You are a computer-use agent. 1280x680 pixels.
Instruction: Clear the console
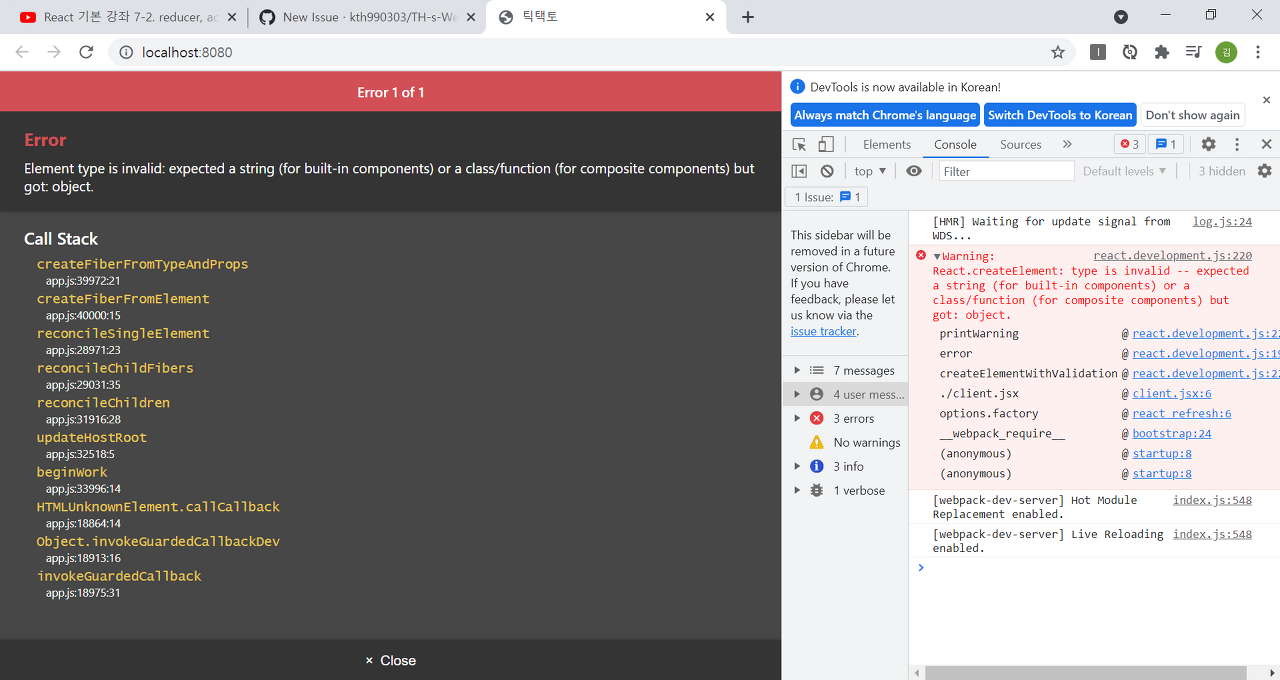(827, 171)
